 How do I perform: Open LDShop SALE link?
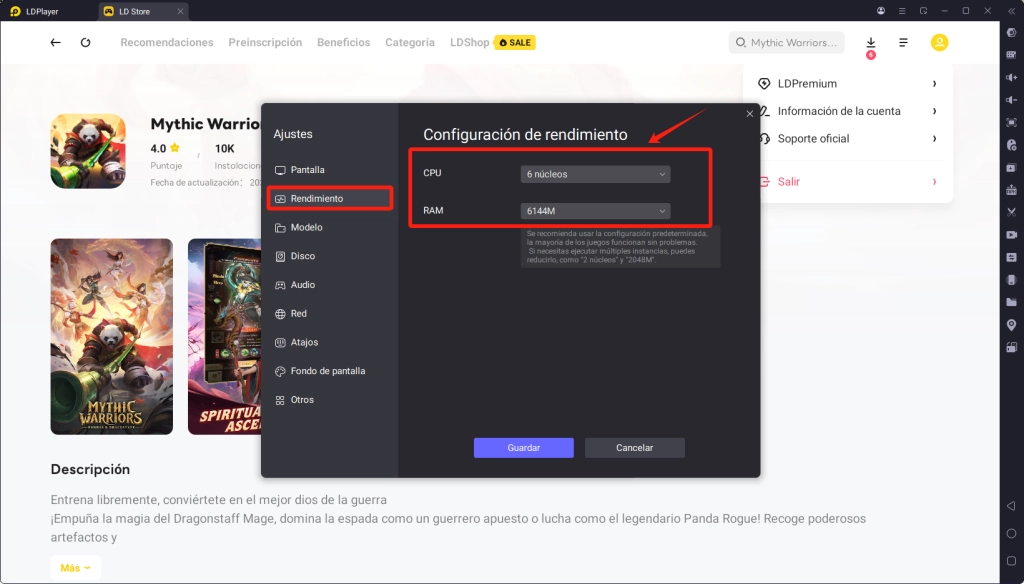(492, 42)
